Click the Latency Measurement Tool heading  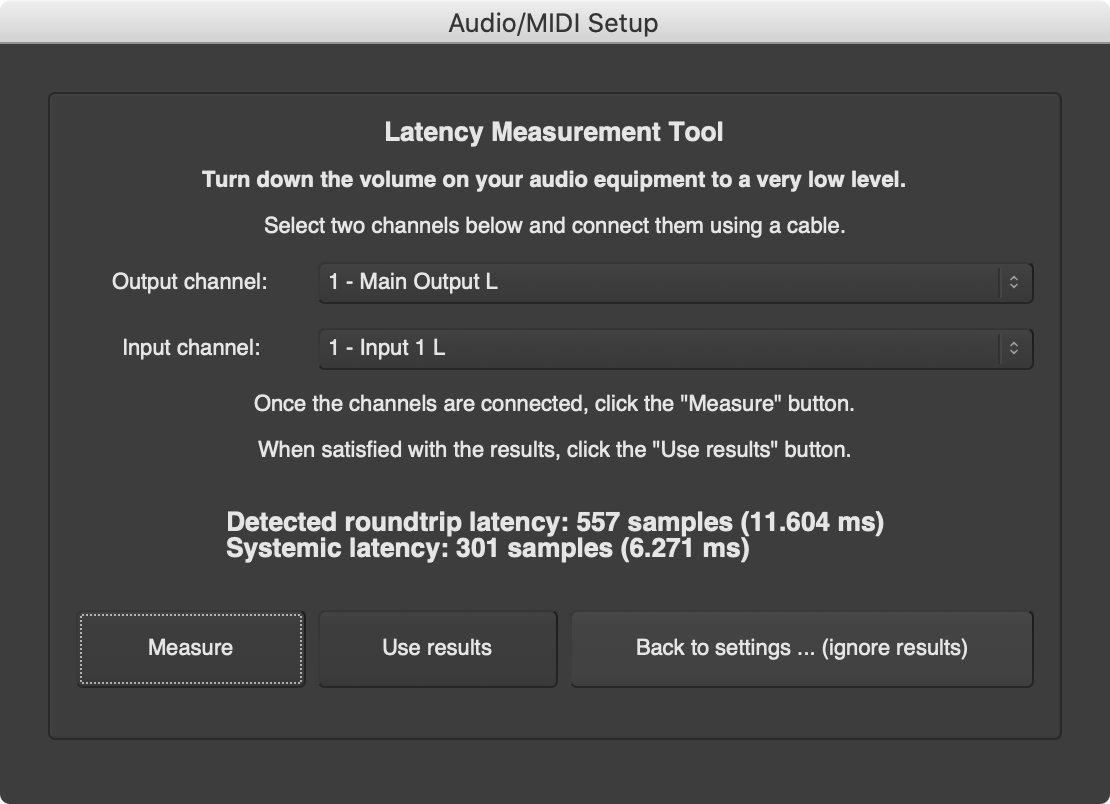pos(555,131)
